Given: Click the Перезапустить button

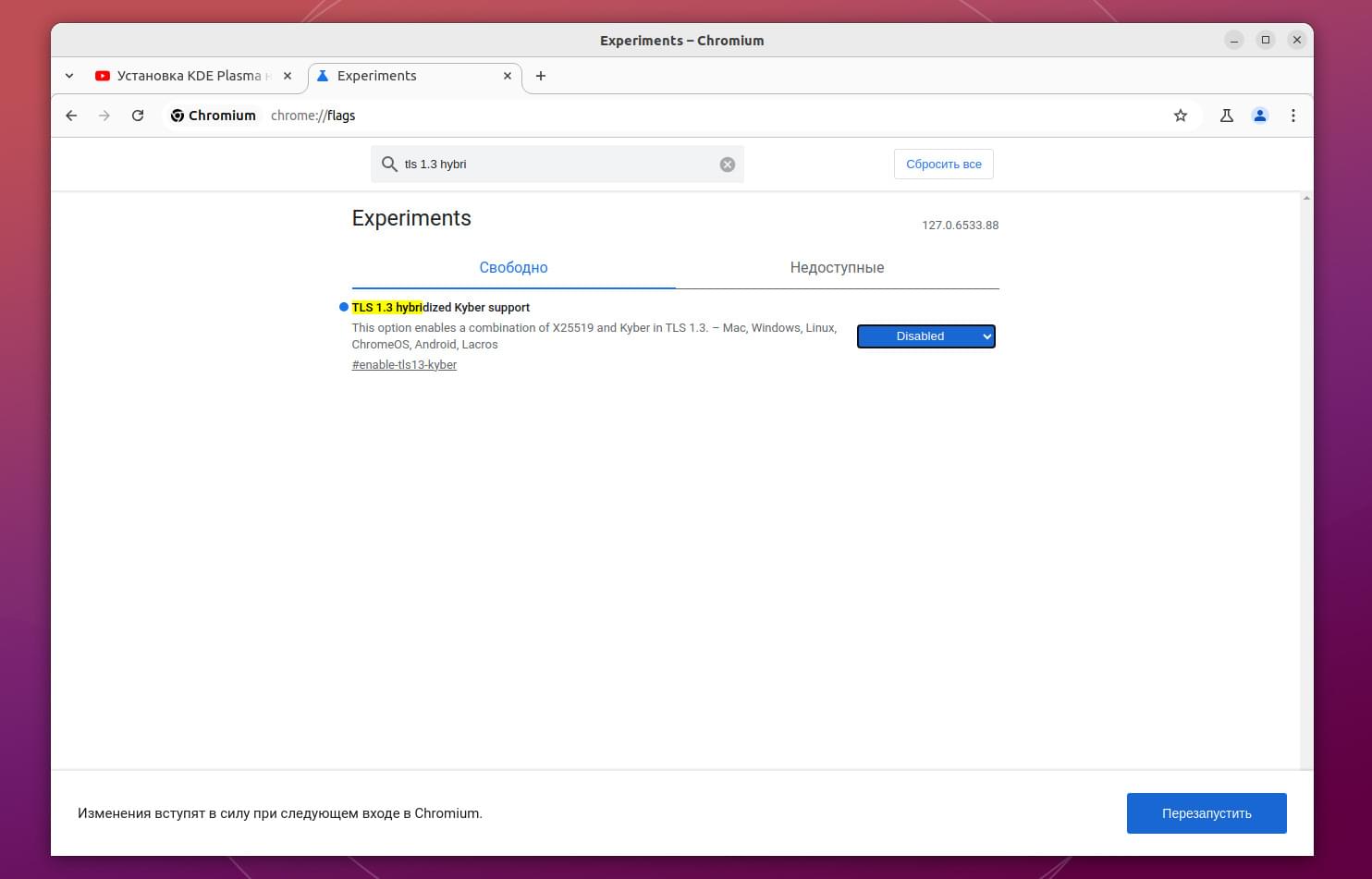Looking at the screenshot, I should pos(1207,813).
